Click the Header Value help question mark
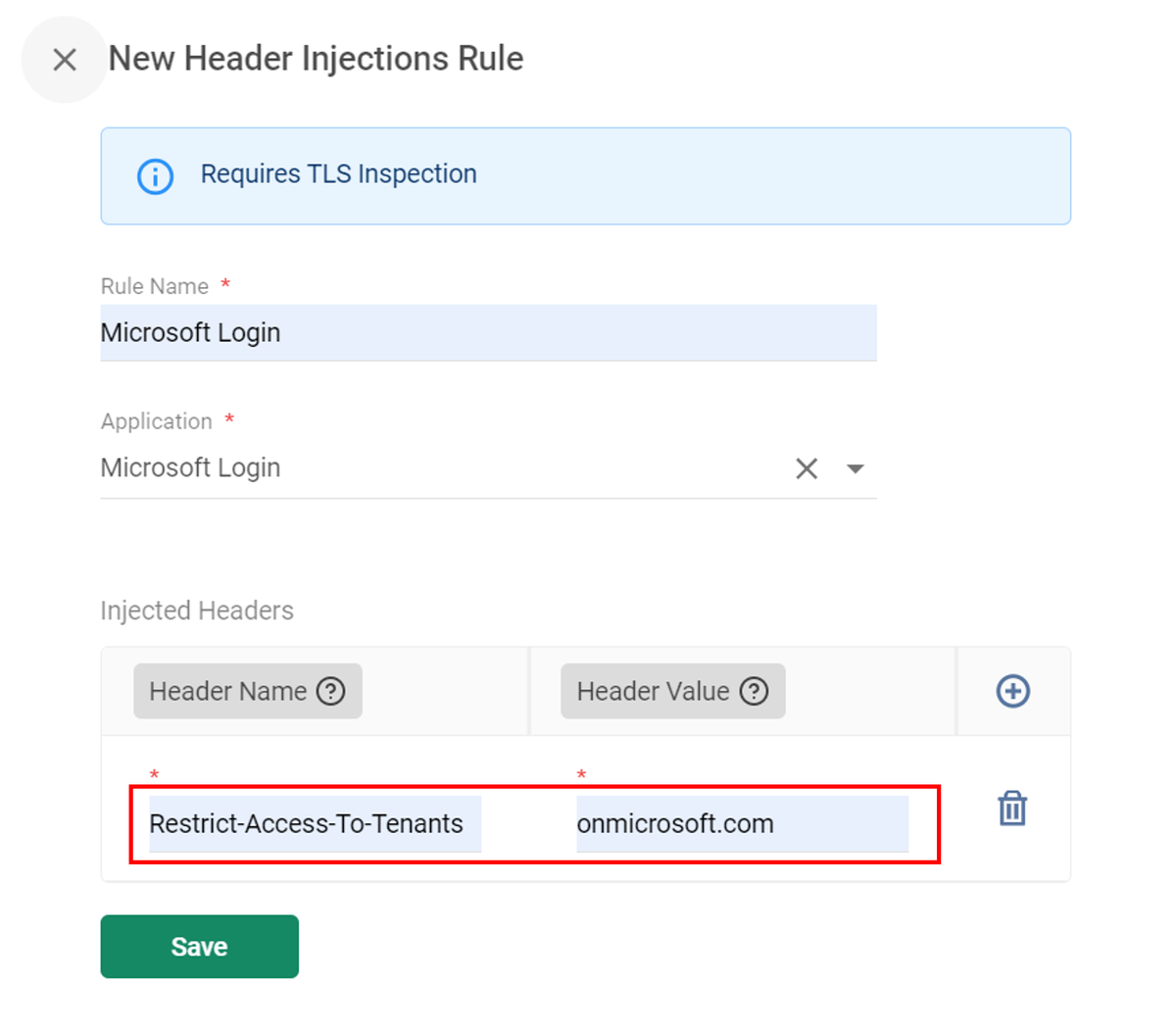This screenshot has height=1030, width=1176. point(754,691)
